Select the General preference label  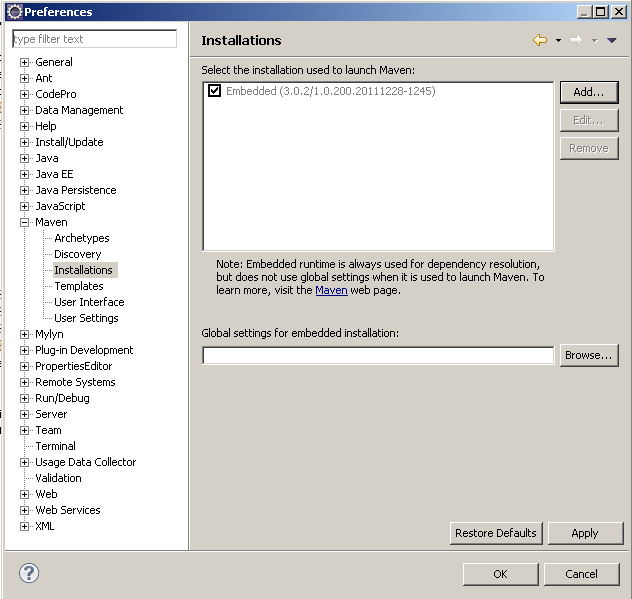[54, 62]
